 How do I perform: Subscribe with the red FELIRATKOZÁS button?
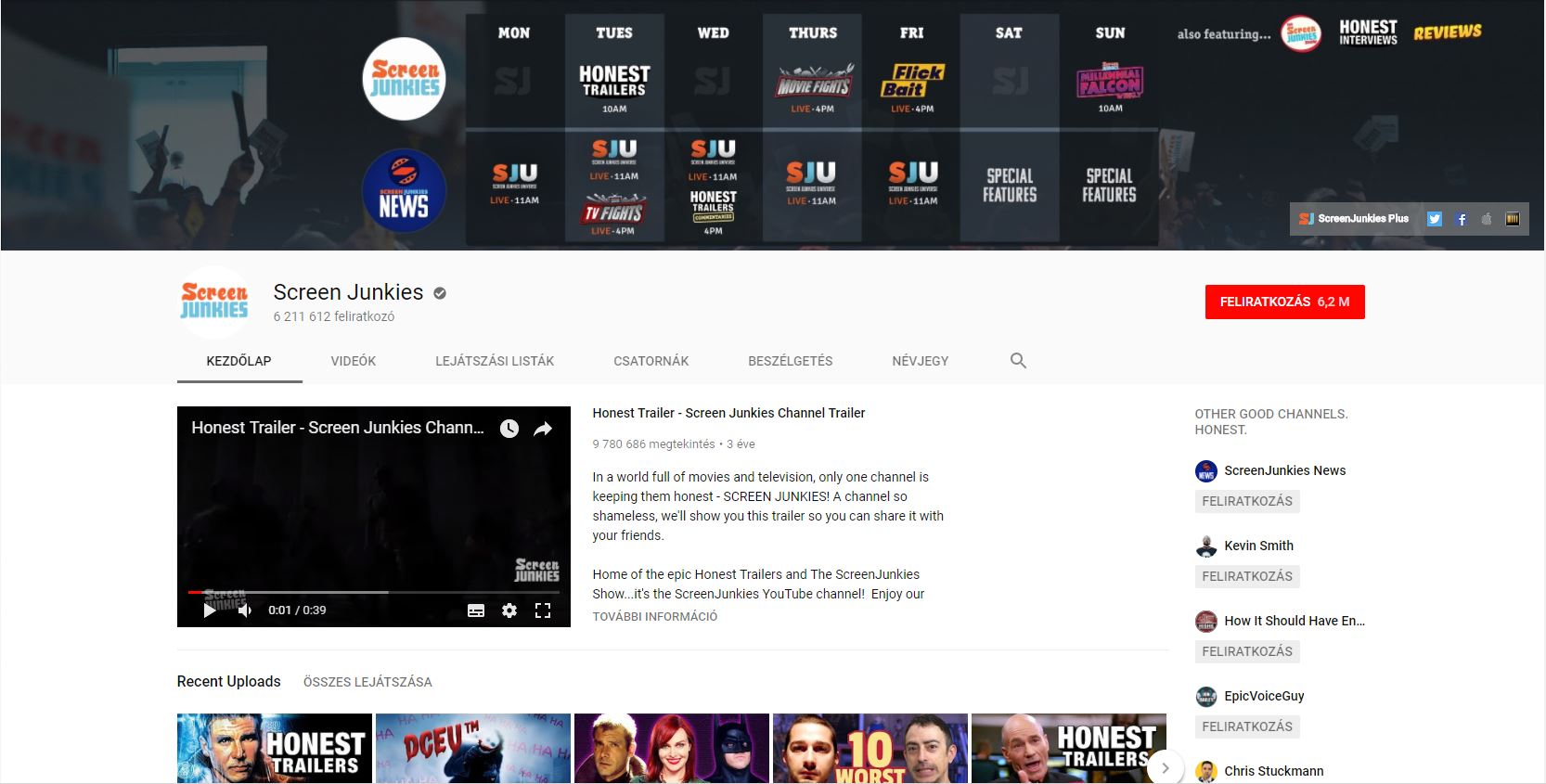point(1284,302)
